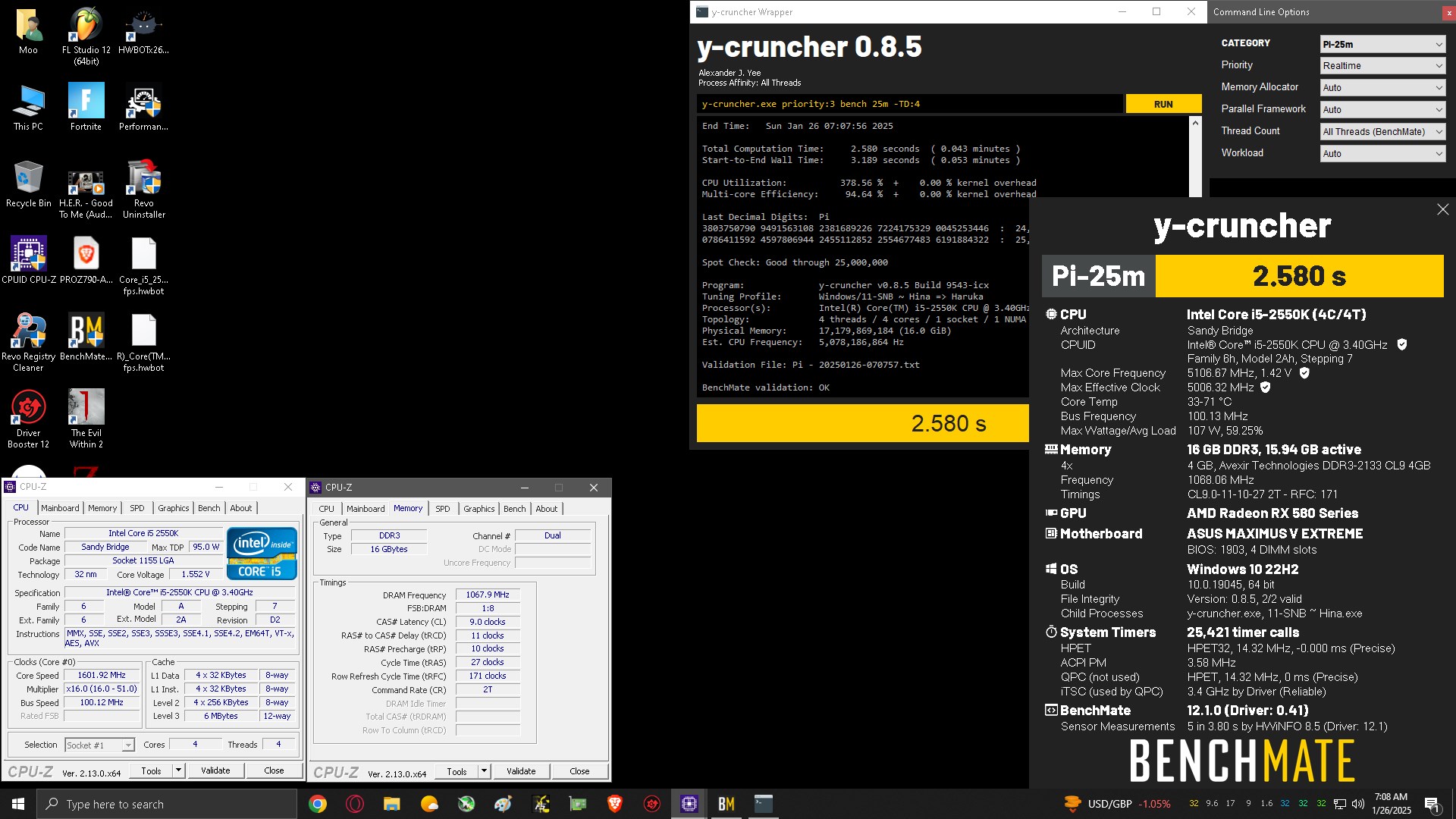
Task: Open the Moo folder on desktop
Action: pos(29,30)
